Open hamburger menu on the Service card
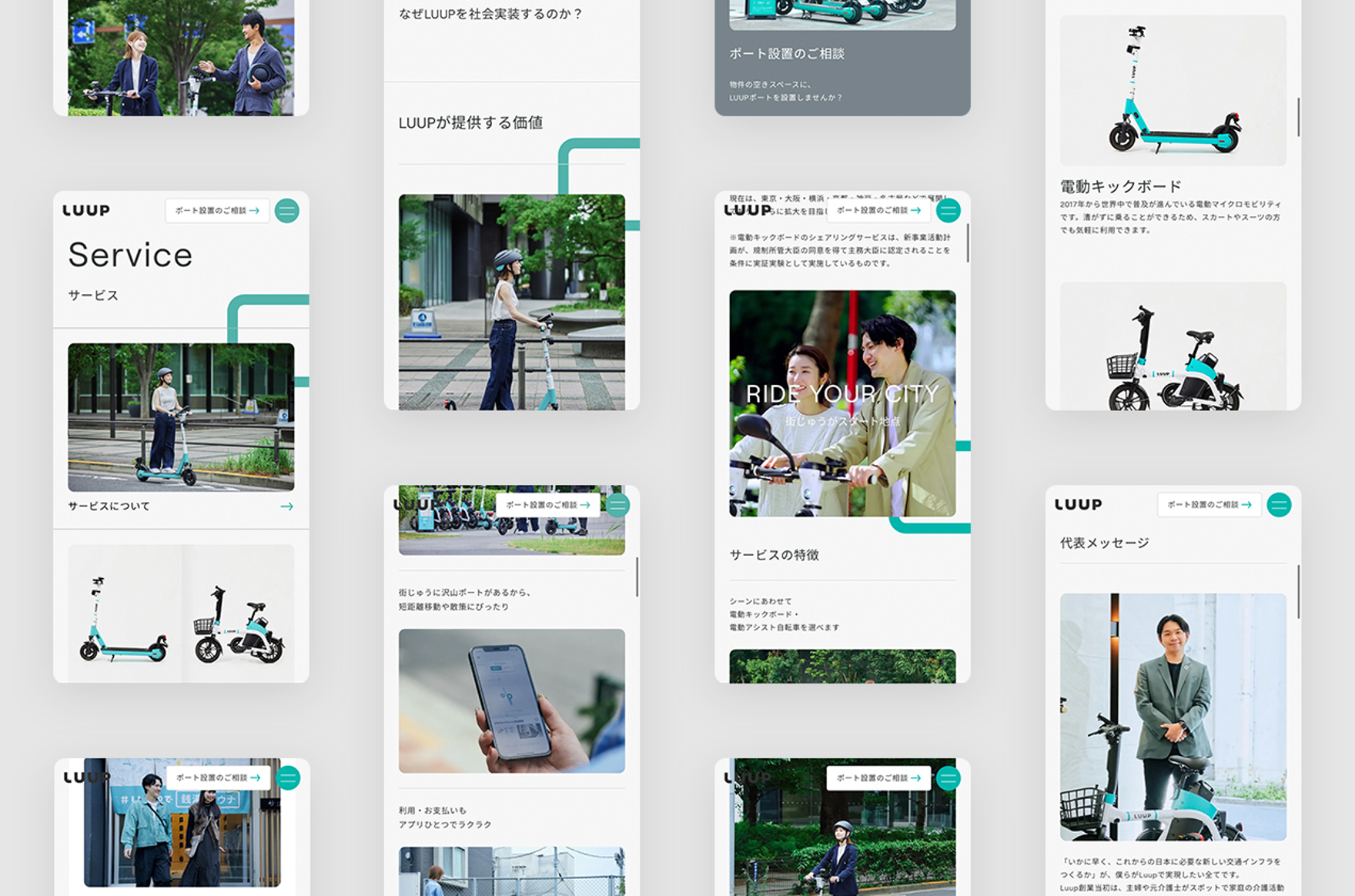The height and width of the screenshot is (896, 1355). (x=286, y=211)
